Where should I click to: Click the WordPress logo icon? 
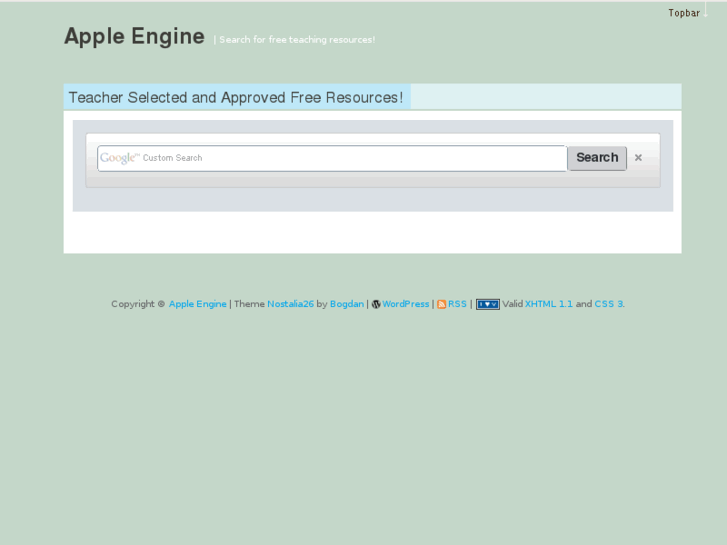tap(376, 304)
